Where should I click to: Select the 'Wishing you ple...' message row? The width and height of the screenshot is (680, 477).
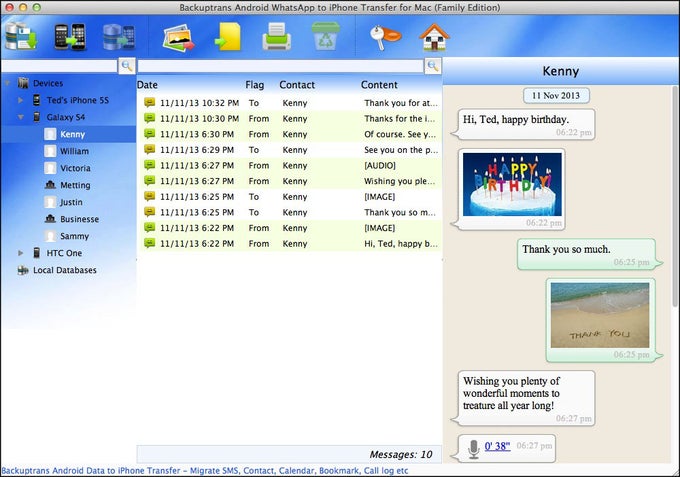[290, 181]
